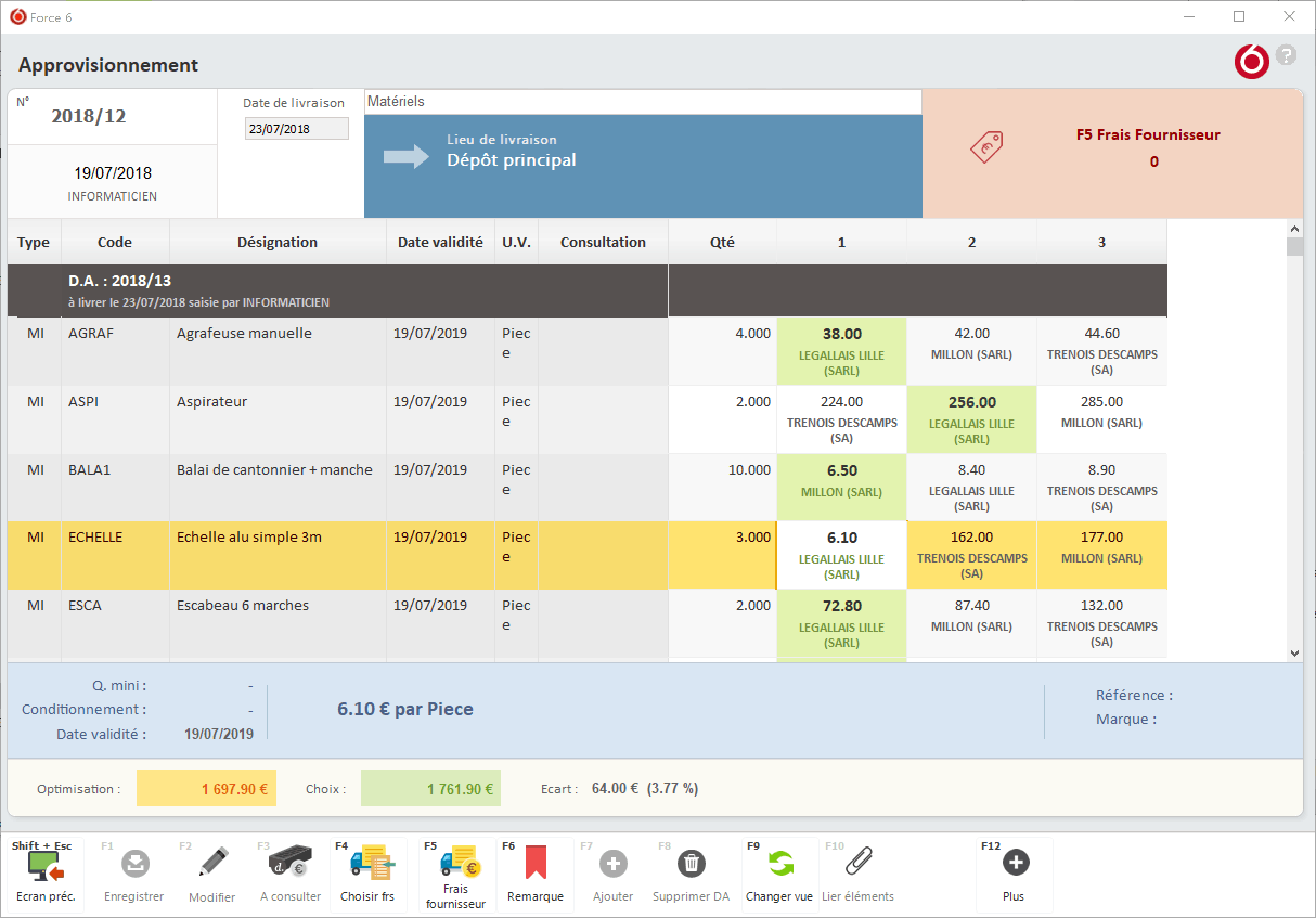Click the Optimisation total 1 697.90 €

(207, 788)
